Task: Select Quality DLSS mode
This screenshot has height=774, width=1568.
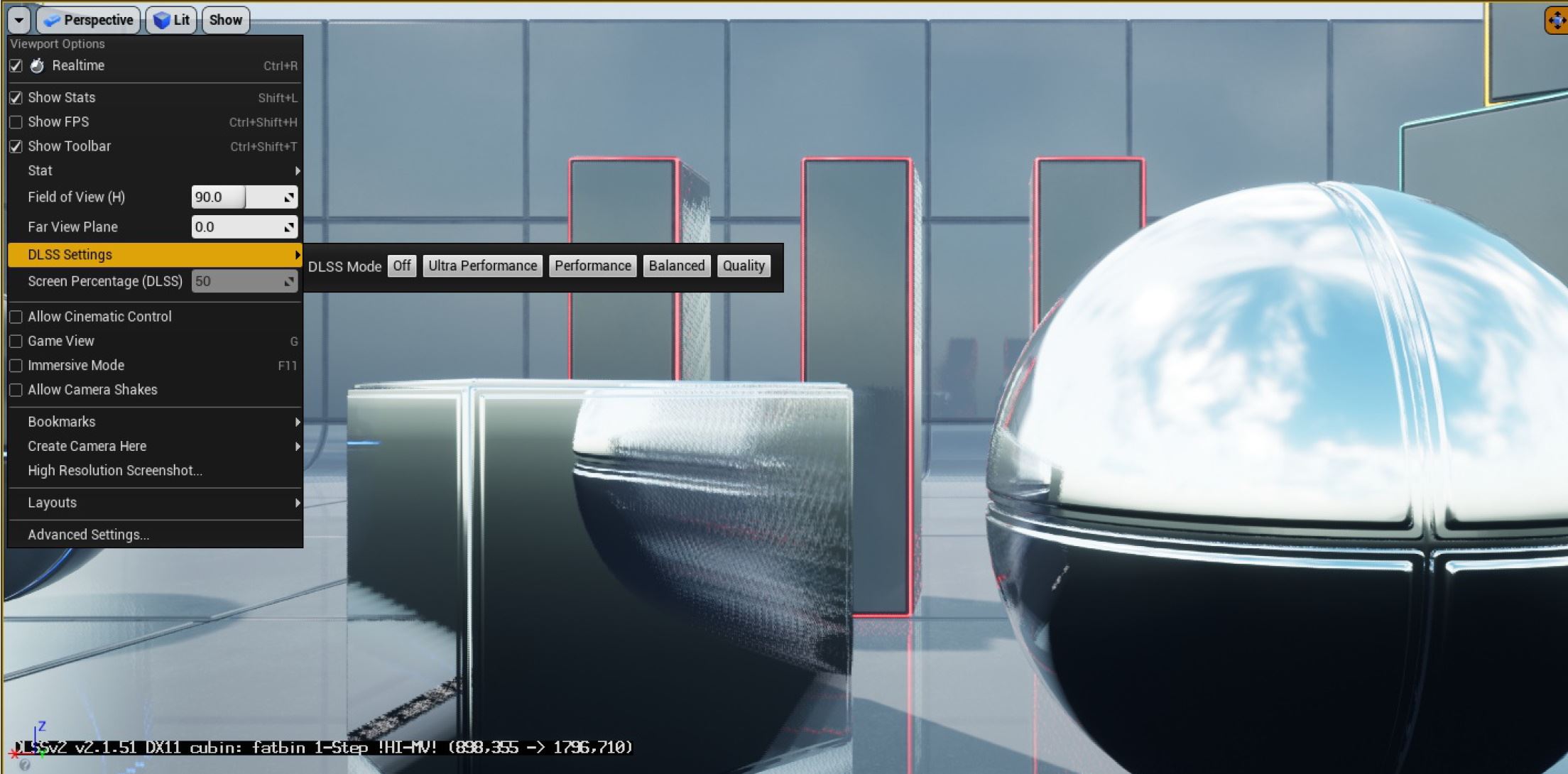Action: (x=744, y=266)
